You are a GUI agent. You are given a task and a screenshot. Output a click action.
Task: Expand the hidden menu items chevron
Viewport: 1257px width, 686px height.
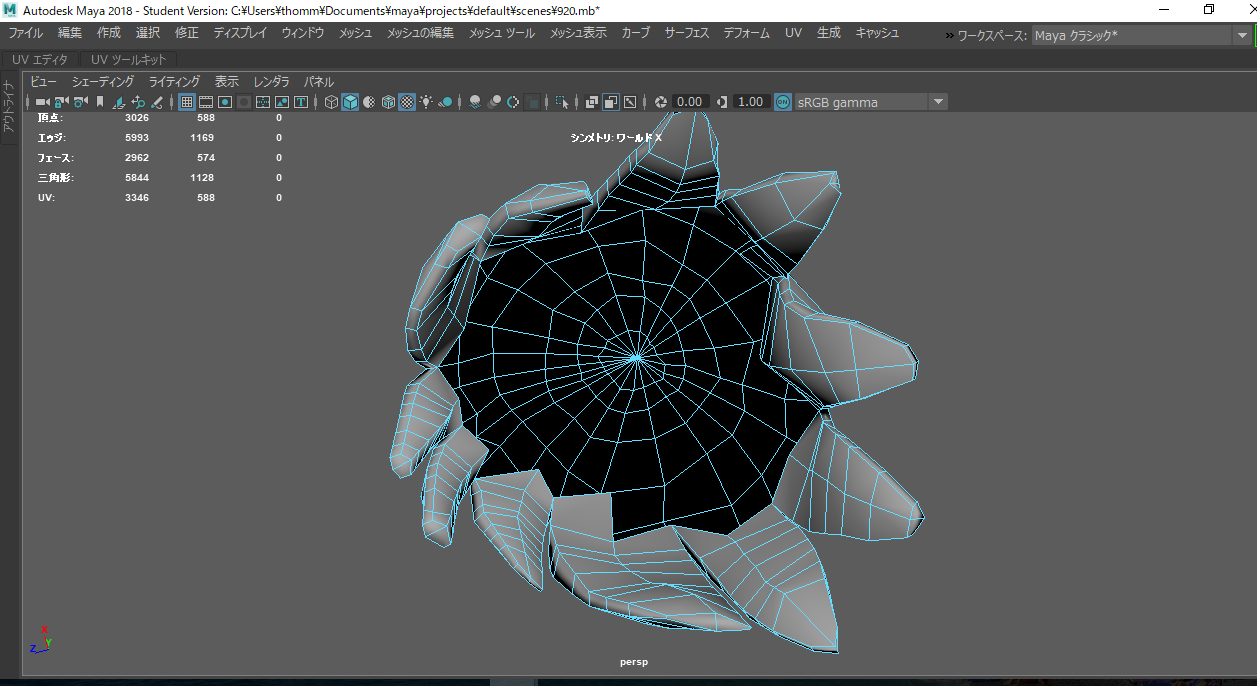coord(948,35)
